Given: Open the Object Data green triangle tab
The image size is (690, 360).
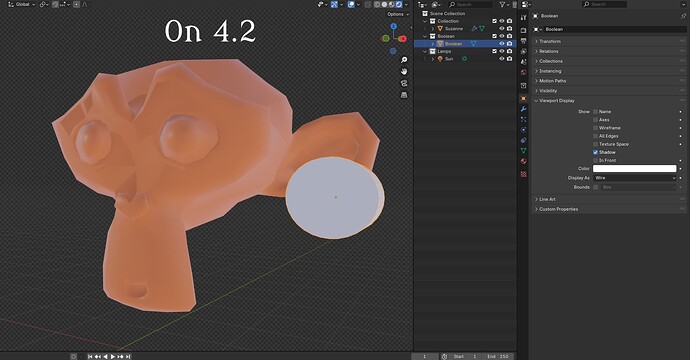Looking at the screenshot, I should tap(523, 151).
